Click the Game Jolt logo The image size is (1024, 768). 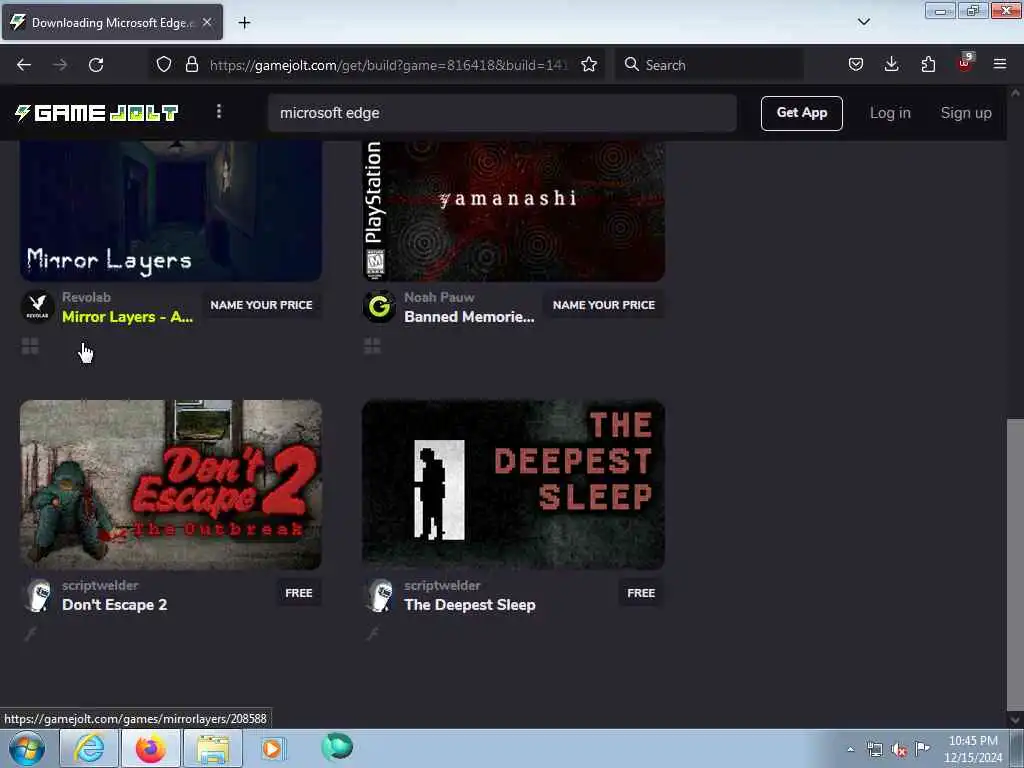coord(97,113)
